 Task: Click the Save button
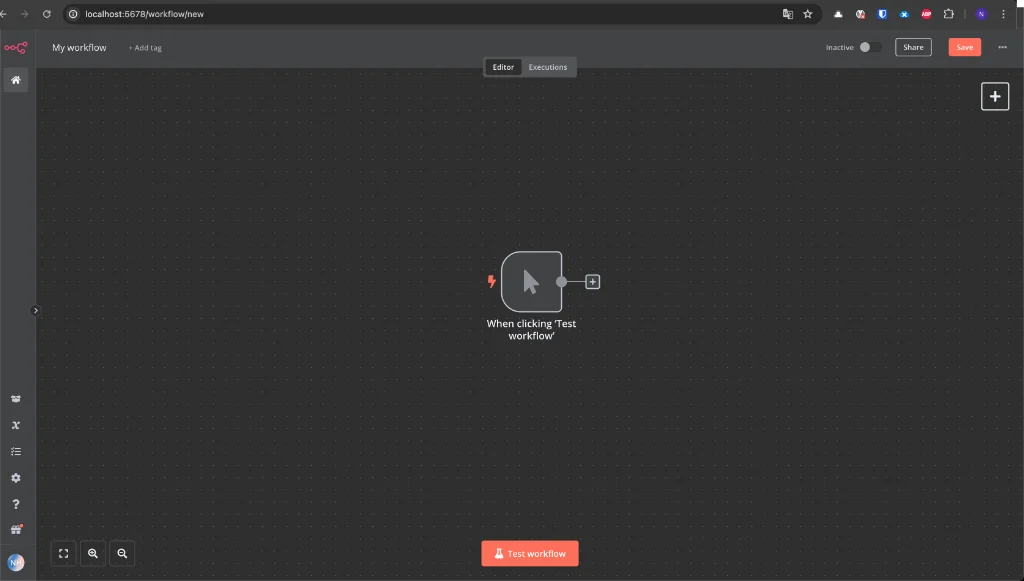point(965,47)
